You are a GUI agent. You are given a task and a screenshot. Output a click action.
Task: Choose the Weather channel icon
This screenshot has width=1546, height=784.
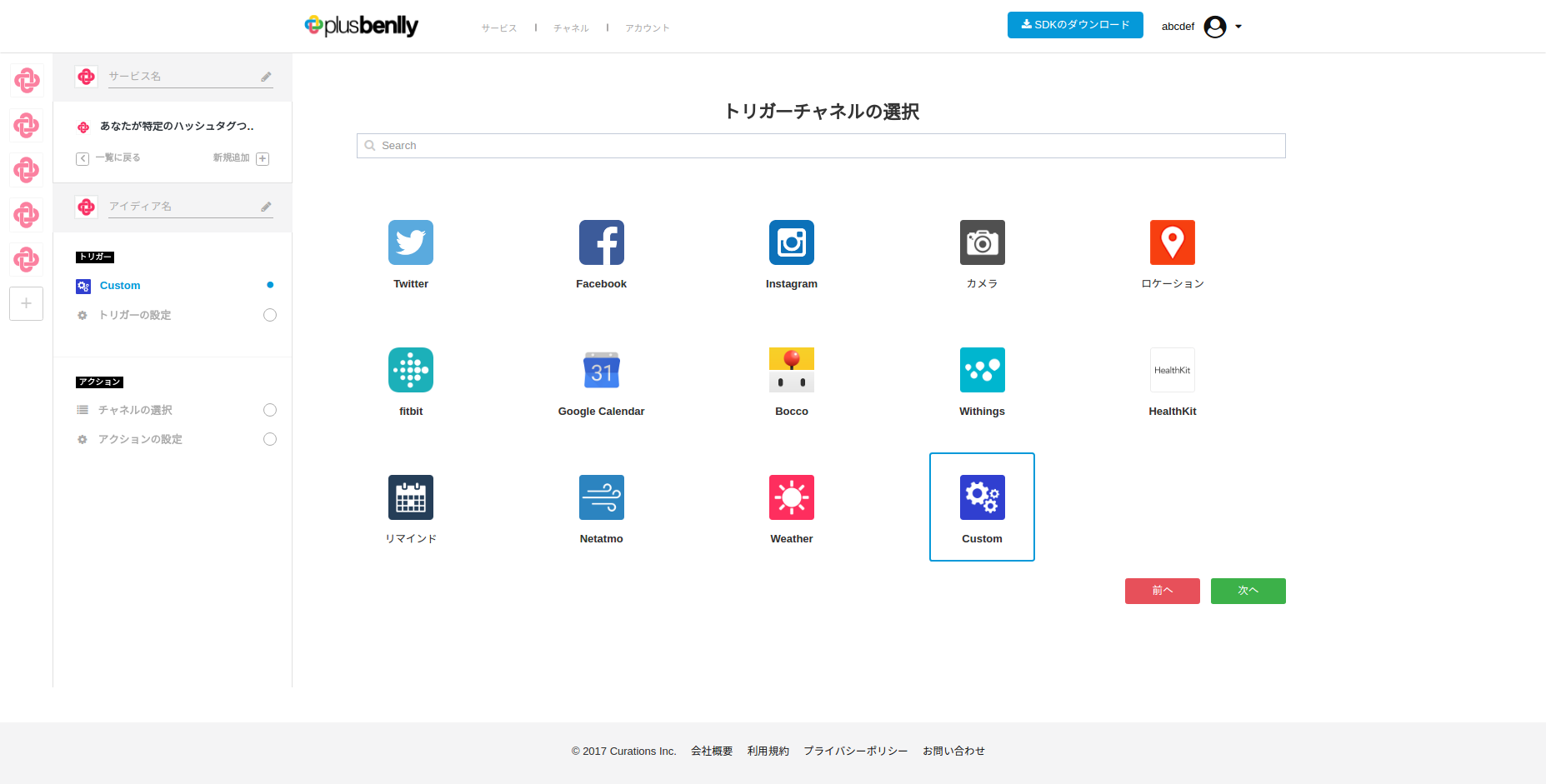tap(792, 497)
